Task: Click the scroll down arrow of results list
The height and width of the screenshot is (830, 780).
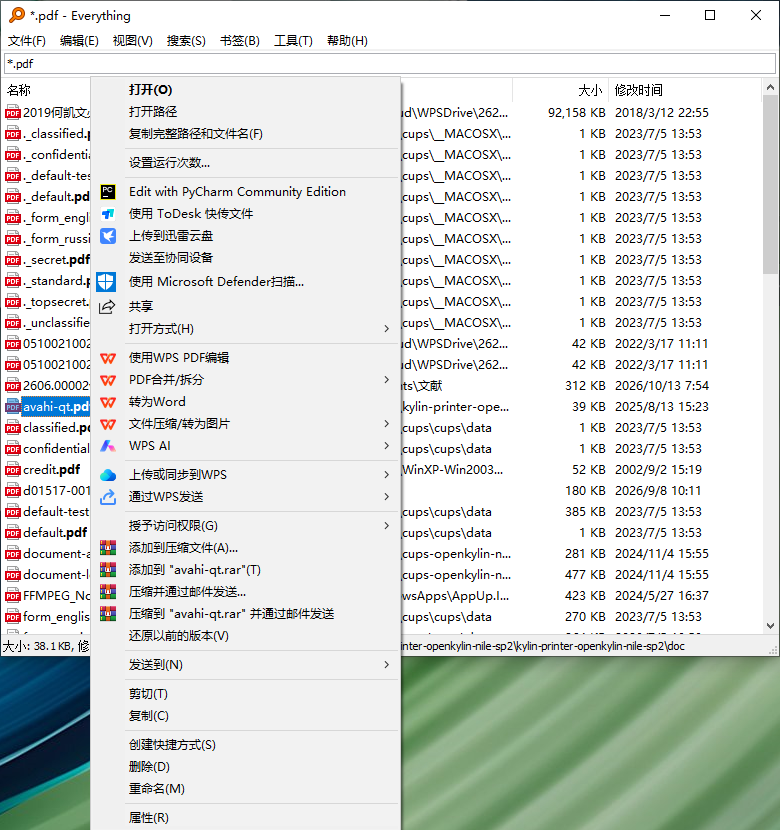Action: pyautogui.click(x=770, y=626)
